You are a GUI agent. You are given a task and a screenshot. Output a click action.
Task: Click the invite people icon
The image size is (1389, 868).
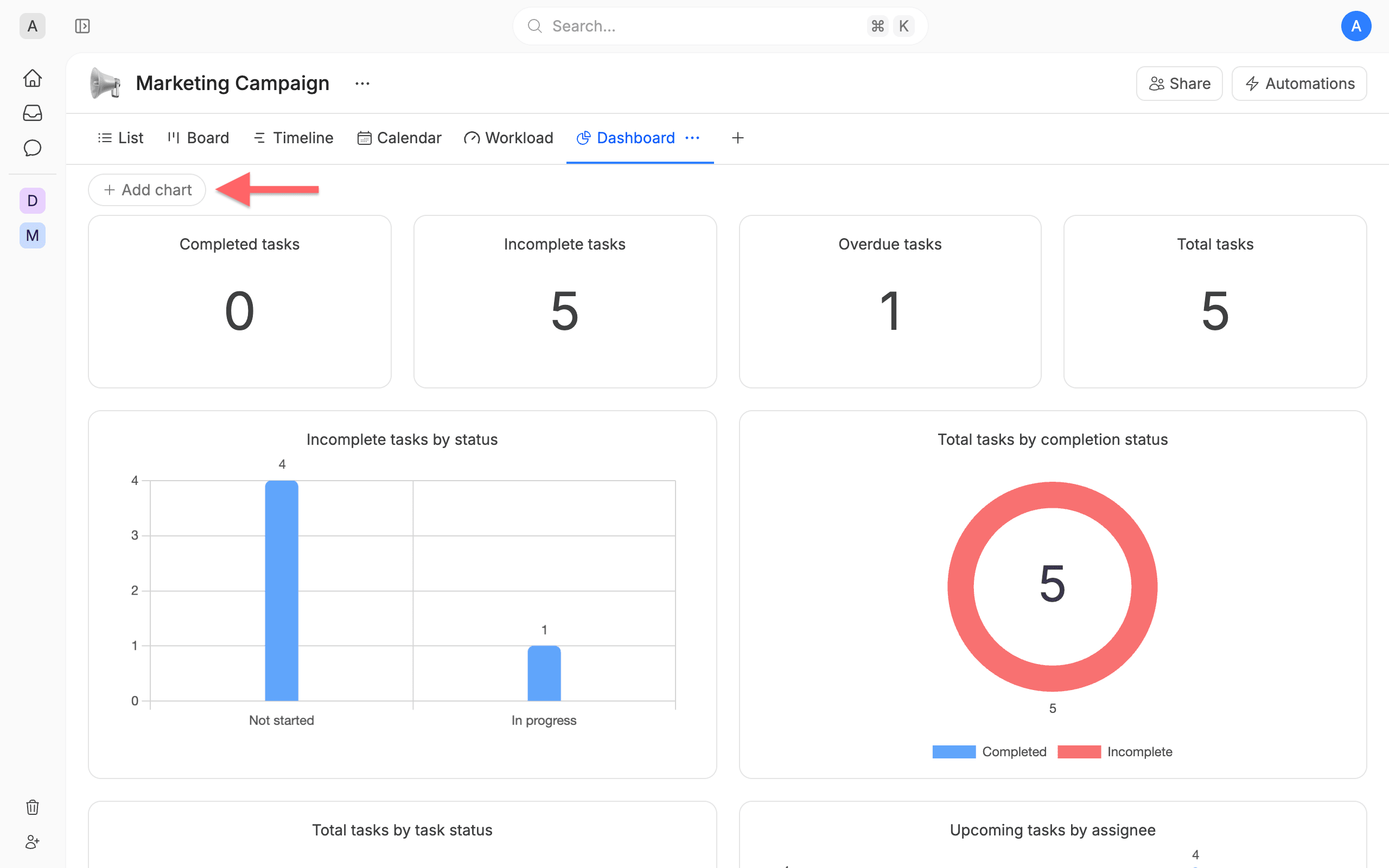click(32, 842)
